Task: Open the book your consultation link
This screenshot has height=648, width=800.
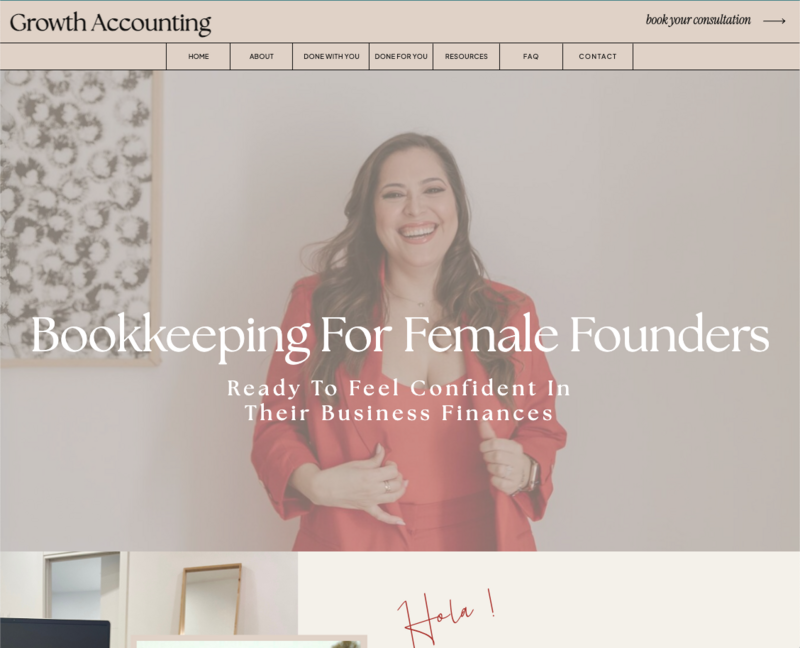Action: click(698, 20)
